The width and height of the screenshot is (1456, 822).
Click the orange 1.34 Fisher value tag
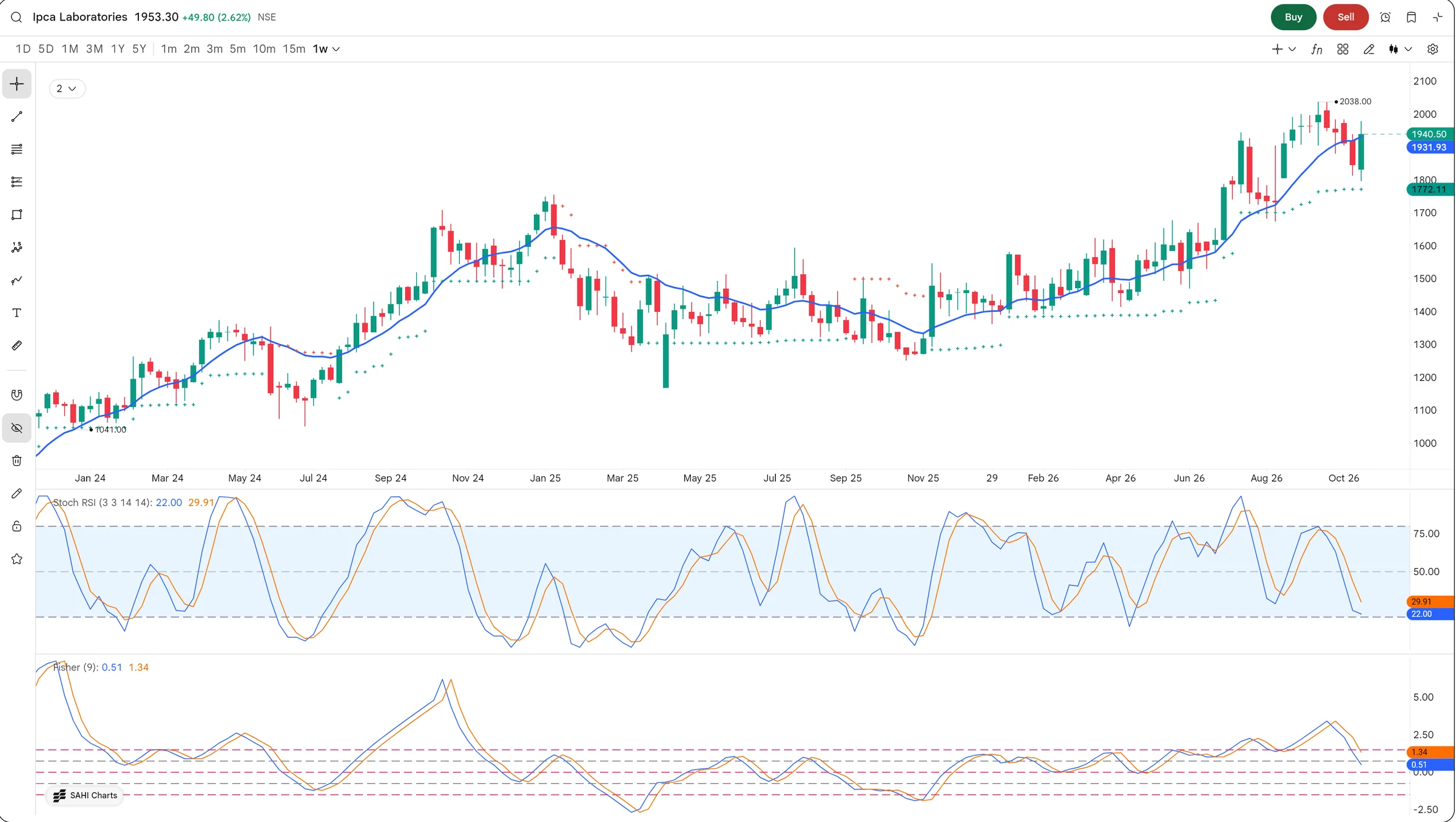[1429, 752]
